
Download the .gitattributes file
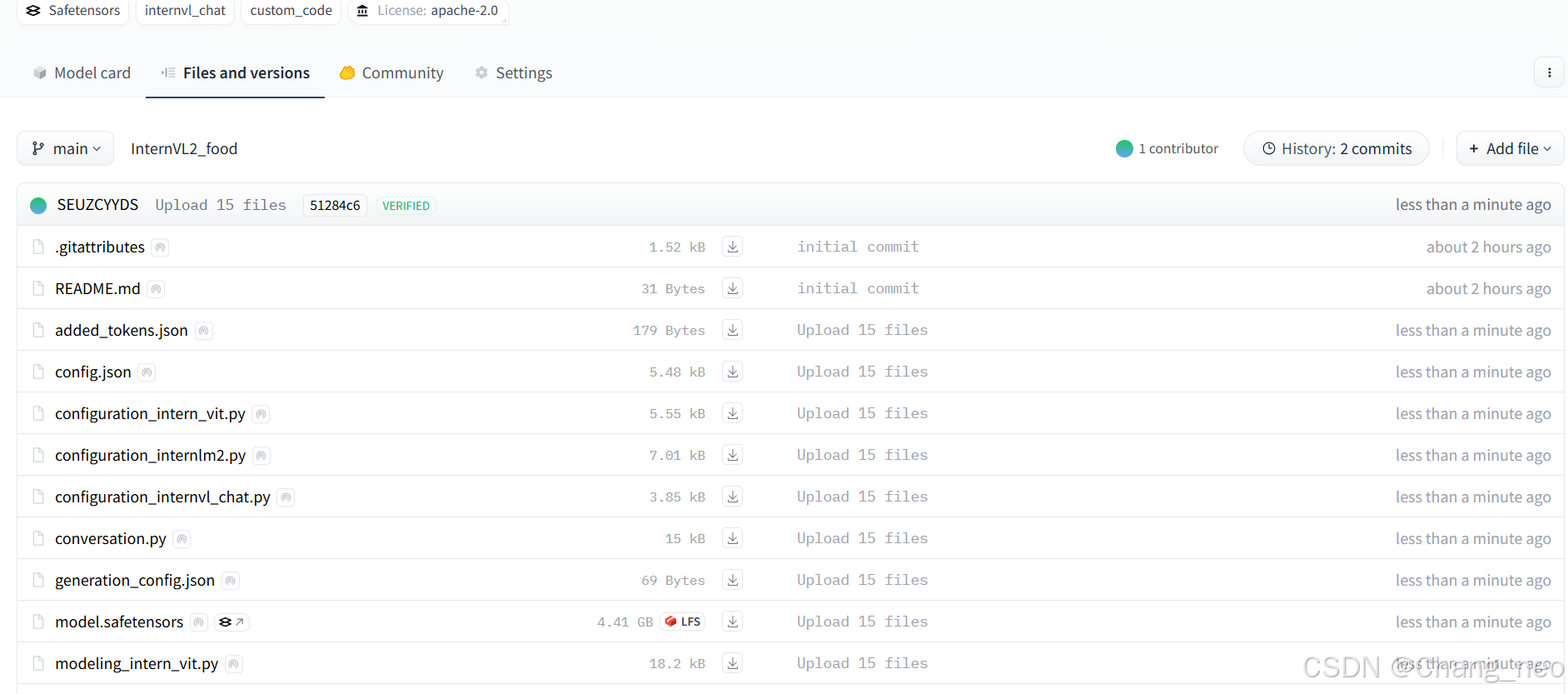tap(733, 247)
